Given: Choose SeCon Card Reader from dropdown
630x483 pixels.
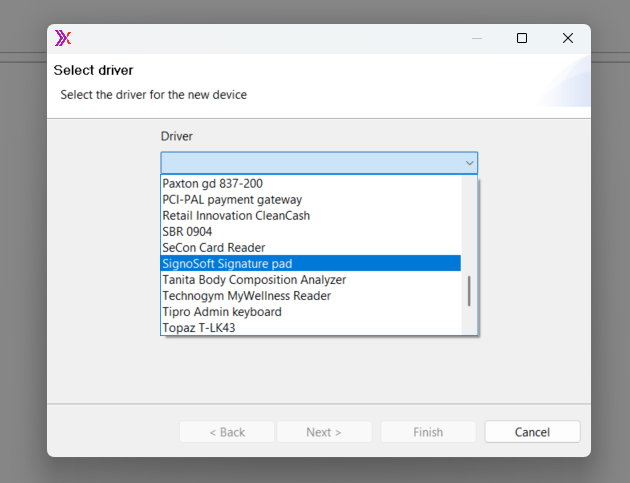Looking at the screenshot, I should coord(213,248).
